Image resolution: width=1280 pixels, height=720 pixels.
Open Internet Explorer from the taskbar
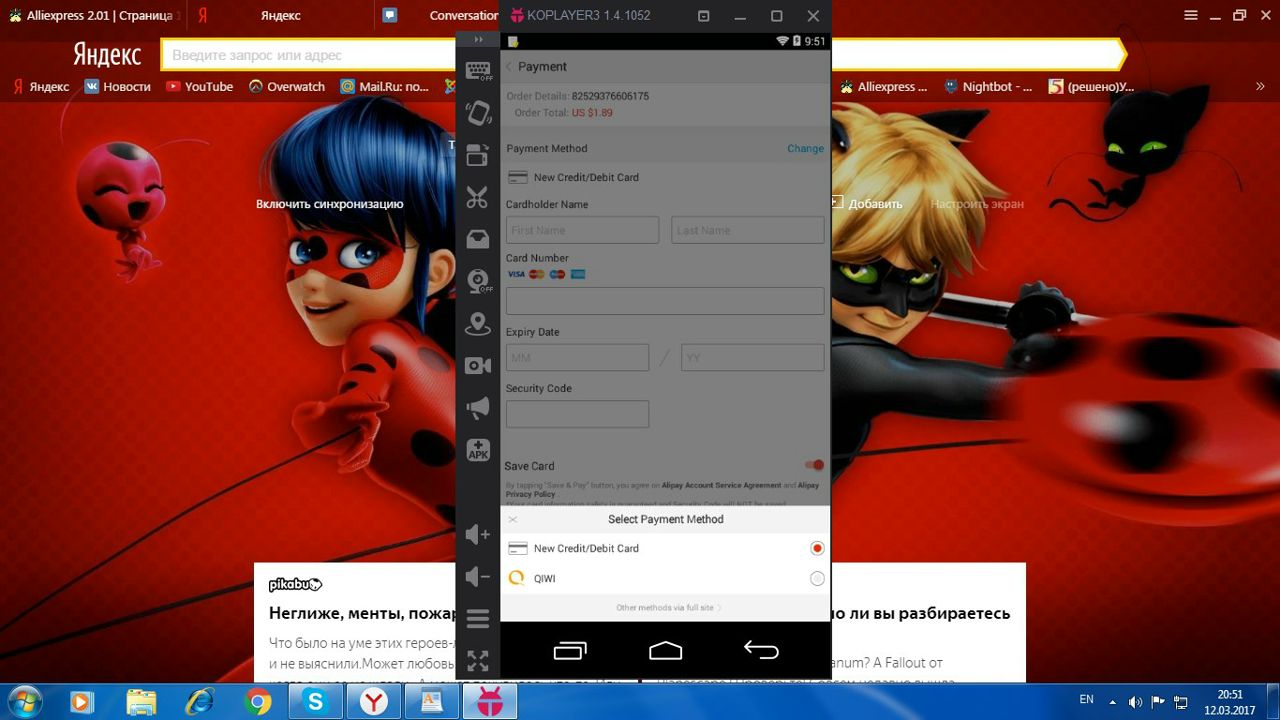[x=200, y=702]
